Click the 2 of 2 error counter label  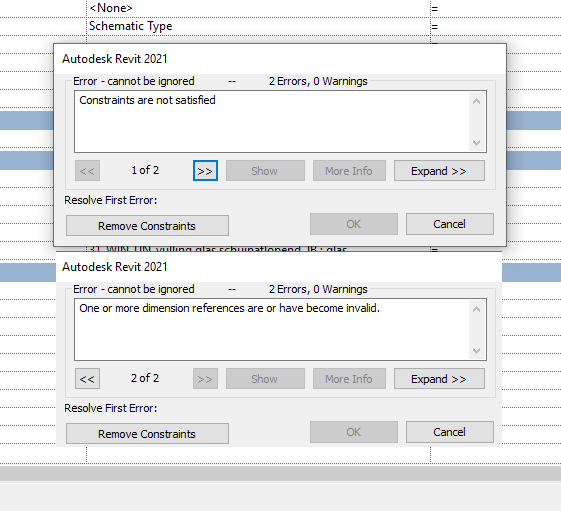[x=145, y=378]
